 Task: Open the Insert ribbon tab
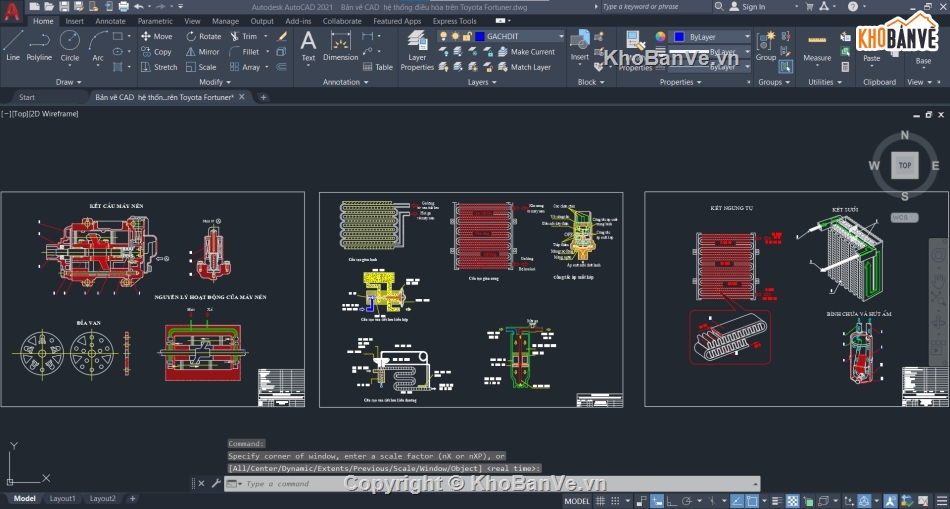pyautogui.click(x=75, y=21)
